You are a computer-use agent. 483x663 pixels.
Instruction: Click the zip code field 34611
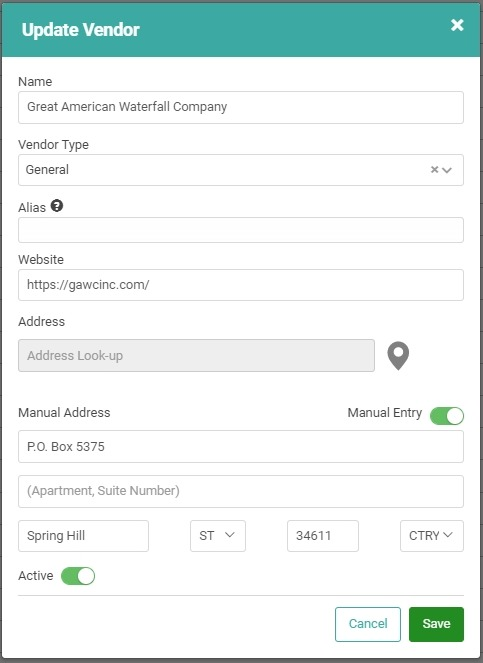[x=323, y=536]
